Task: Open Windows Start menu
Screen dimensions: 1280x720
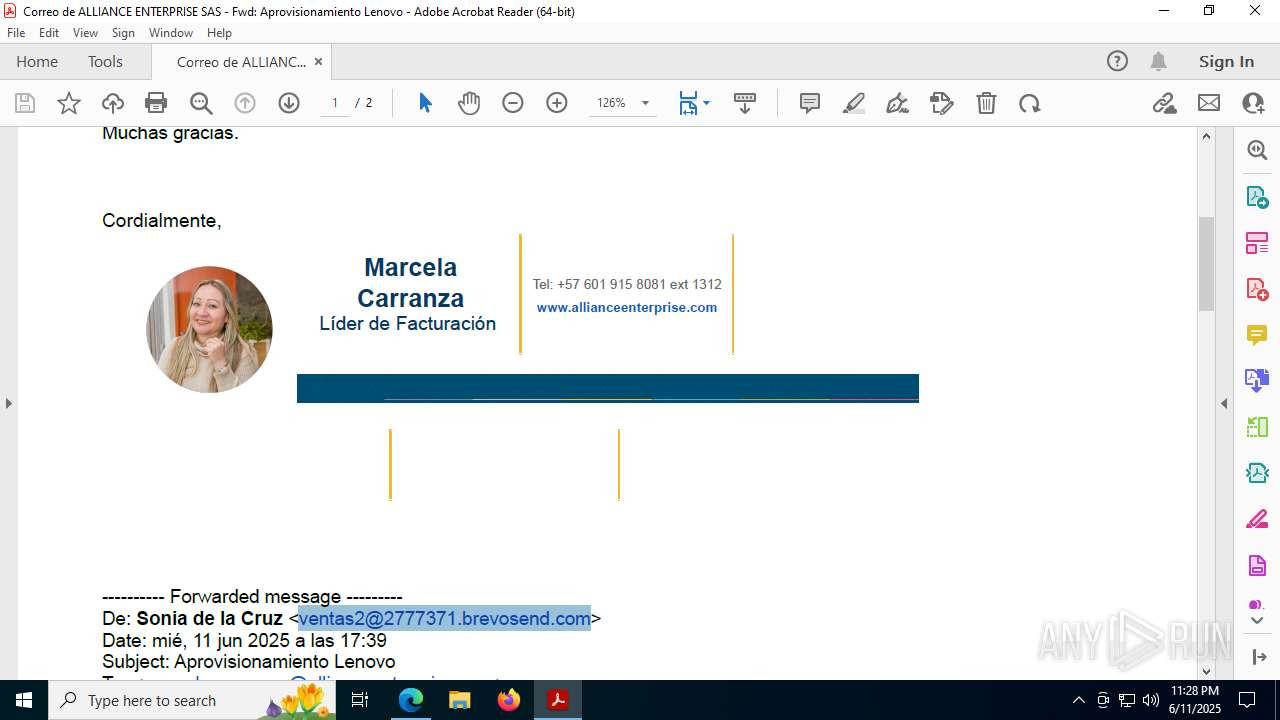Action: tap(23, 700)
